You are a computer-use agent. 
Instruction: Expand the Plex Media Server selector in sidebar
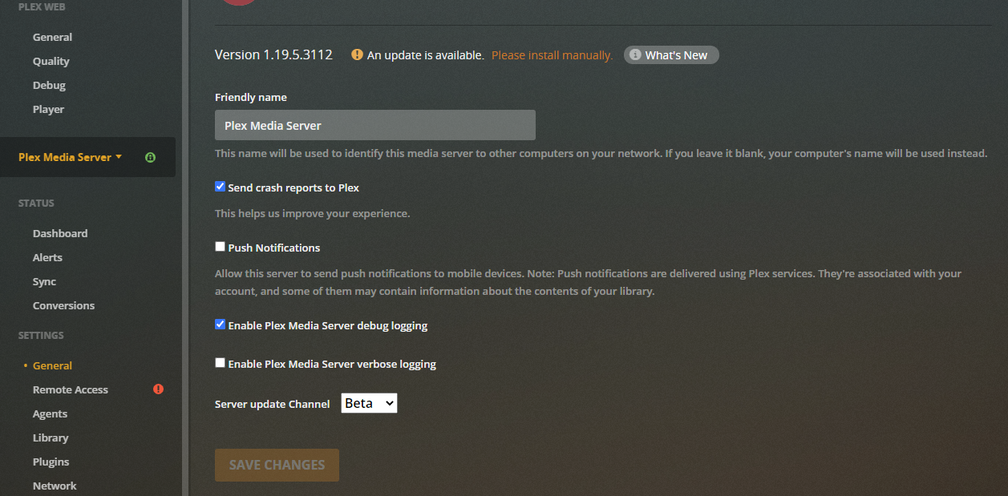pos(70,157)
